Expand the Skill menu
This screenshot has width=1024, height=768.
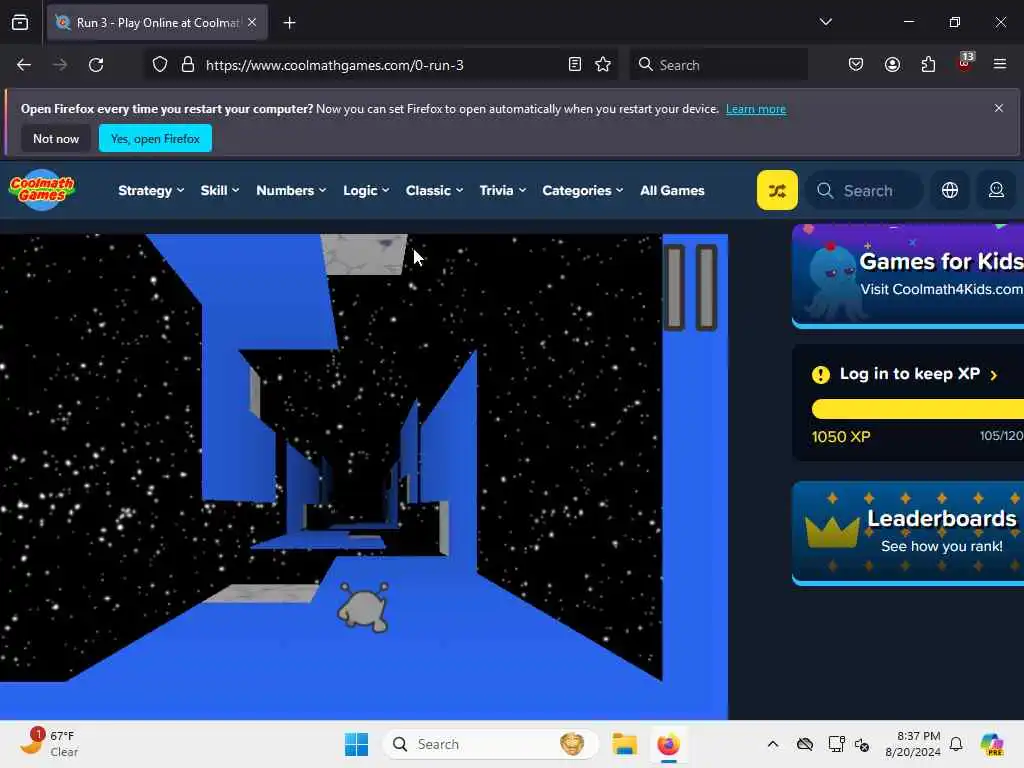(x=219, y=190)
